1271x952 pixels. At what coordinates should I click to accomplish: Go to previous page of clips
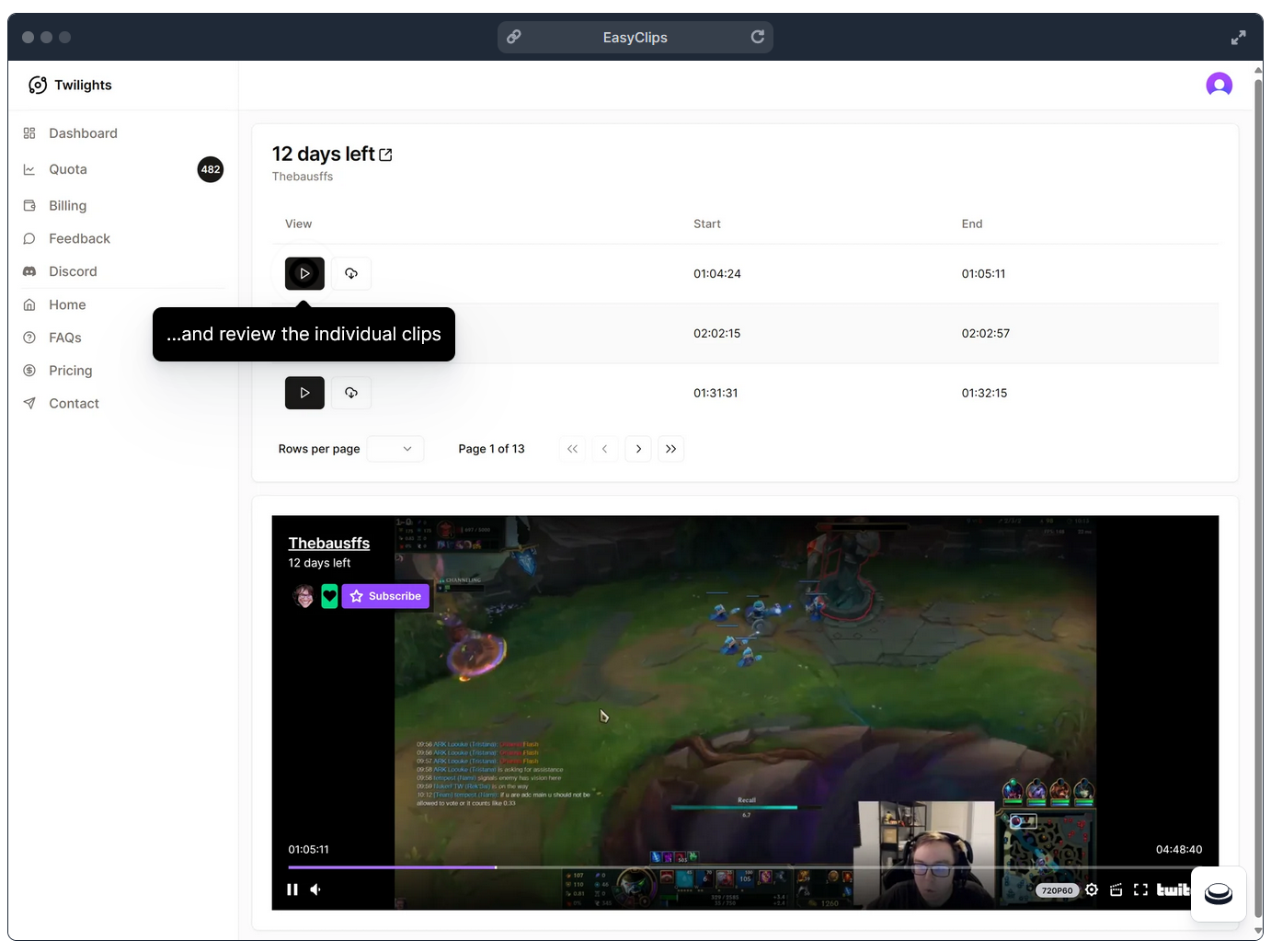tap(604, 449)
